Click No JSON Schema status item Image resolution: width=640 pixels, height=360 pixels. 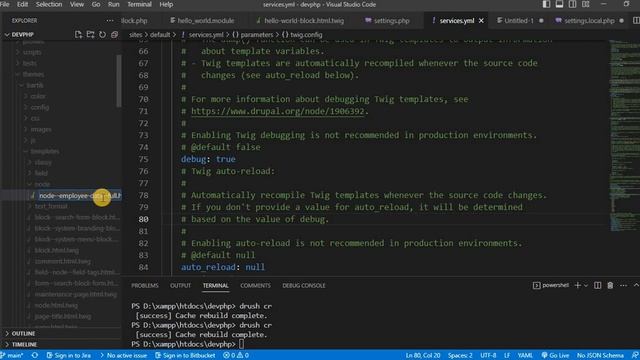click(600, 356)
